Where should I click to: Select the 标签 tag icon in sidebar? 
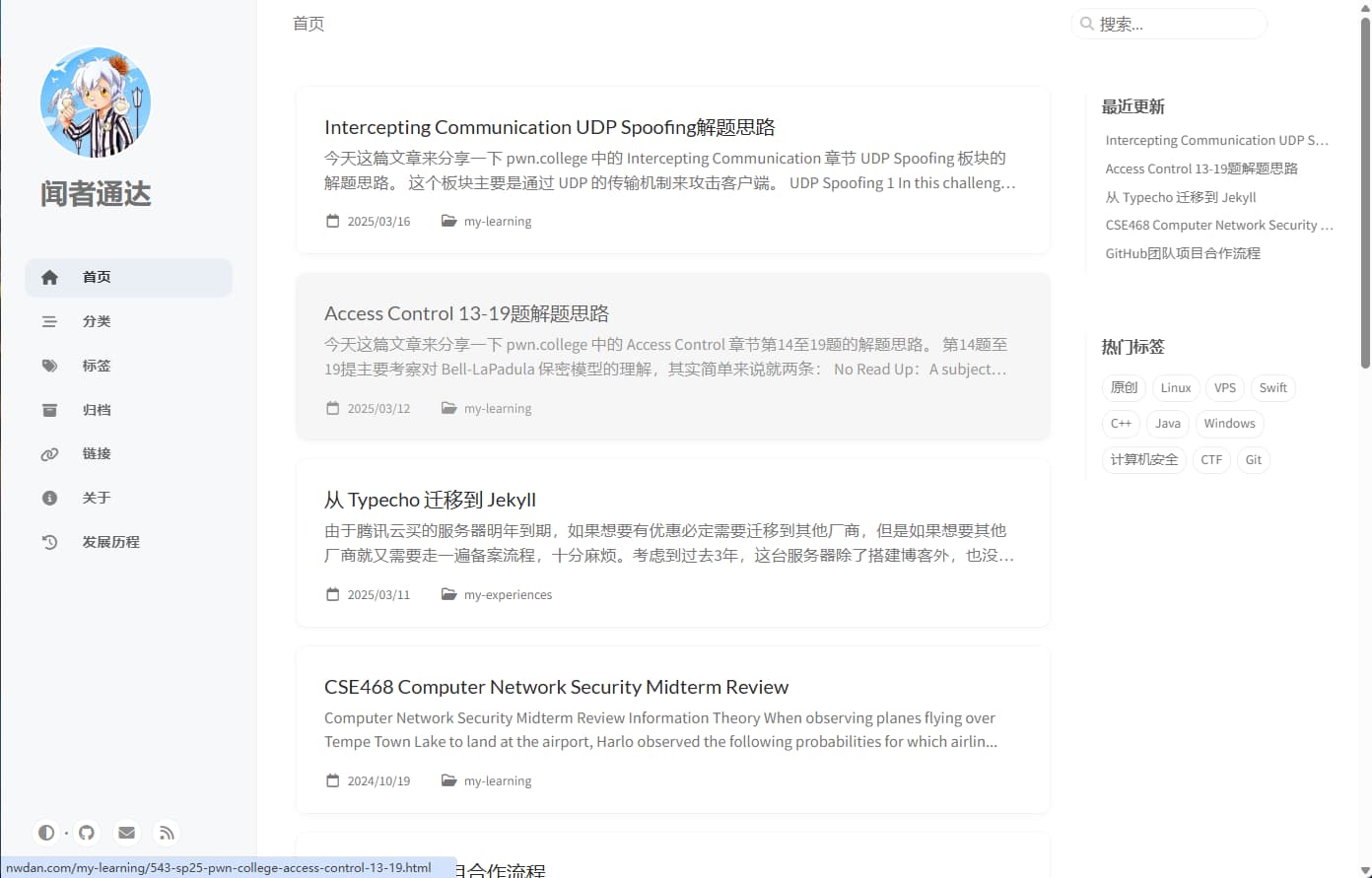(x=49, y=365)
